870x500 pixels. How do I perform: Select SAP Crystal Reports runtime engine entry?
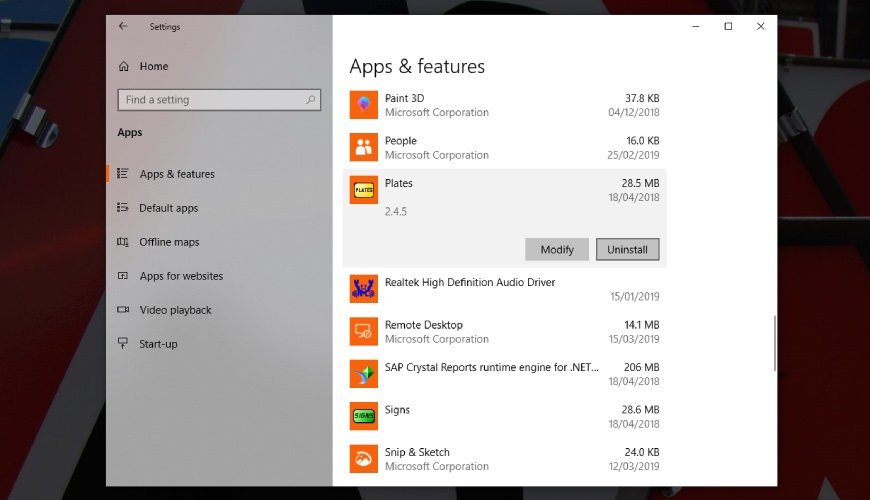pyautogui.click(x=492, y=367)
